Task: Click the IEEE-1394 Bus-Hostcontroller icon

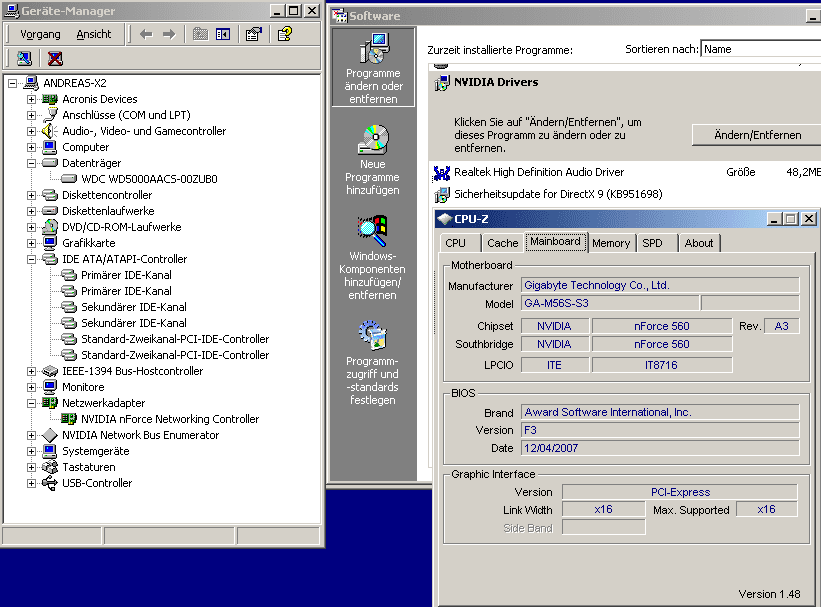Action: [50, 371]
